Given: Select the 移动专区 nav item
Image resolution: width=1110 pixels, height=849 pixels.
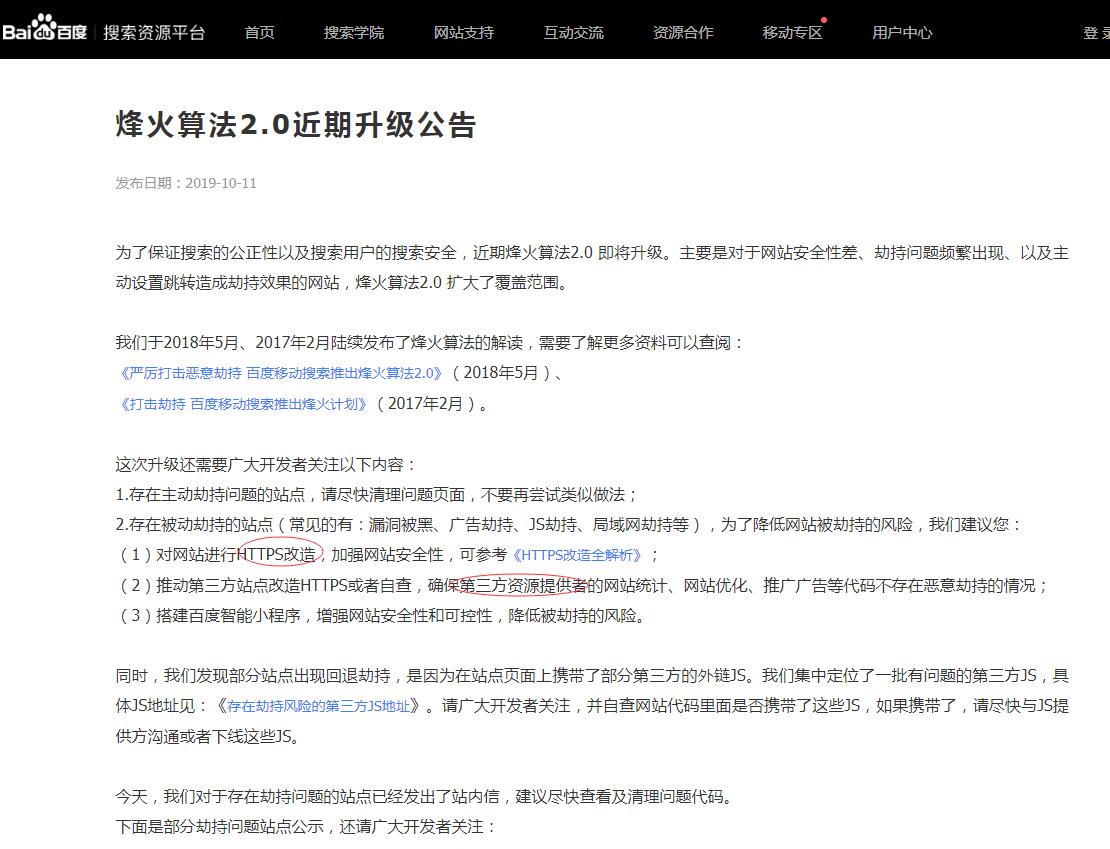Looking at the screenshot, I should pyautogui.click(x=792, y=32).
